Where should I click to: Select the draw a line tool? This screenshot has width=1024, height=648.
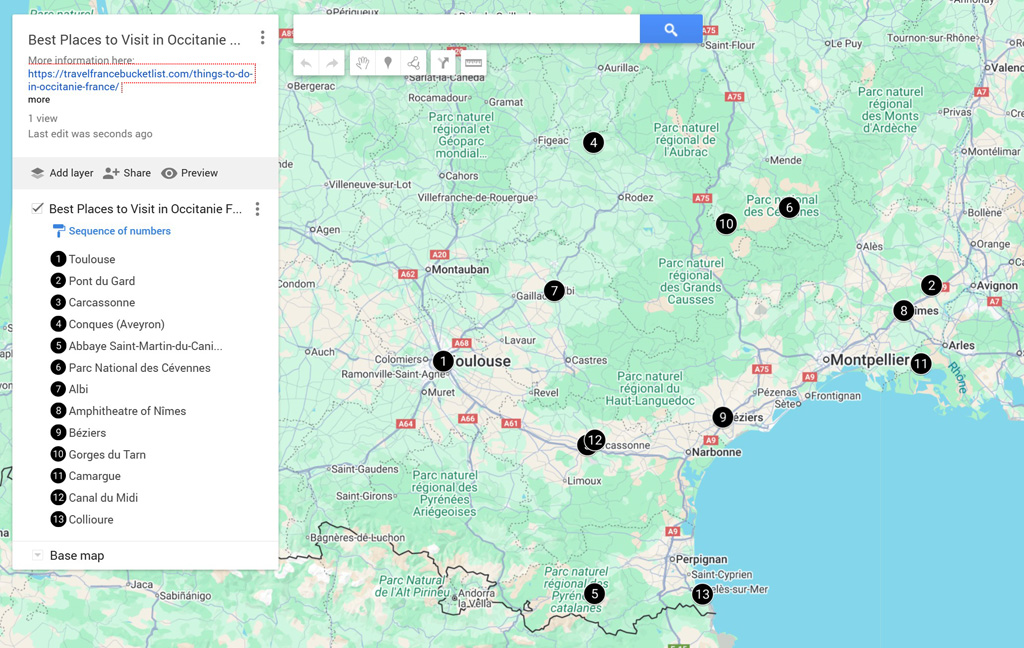point(414,63)
